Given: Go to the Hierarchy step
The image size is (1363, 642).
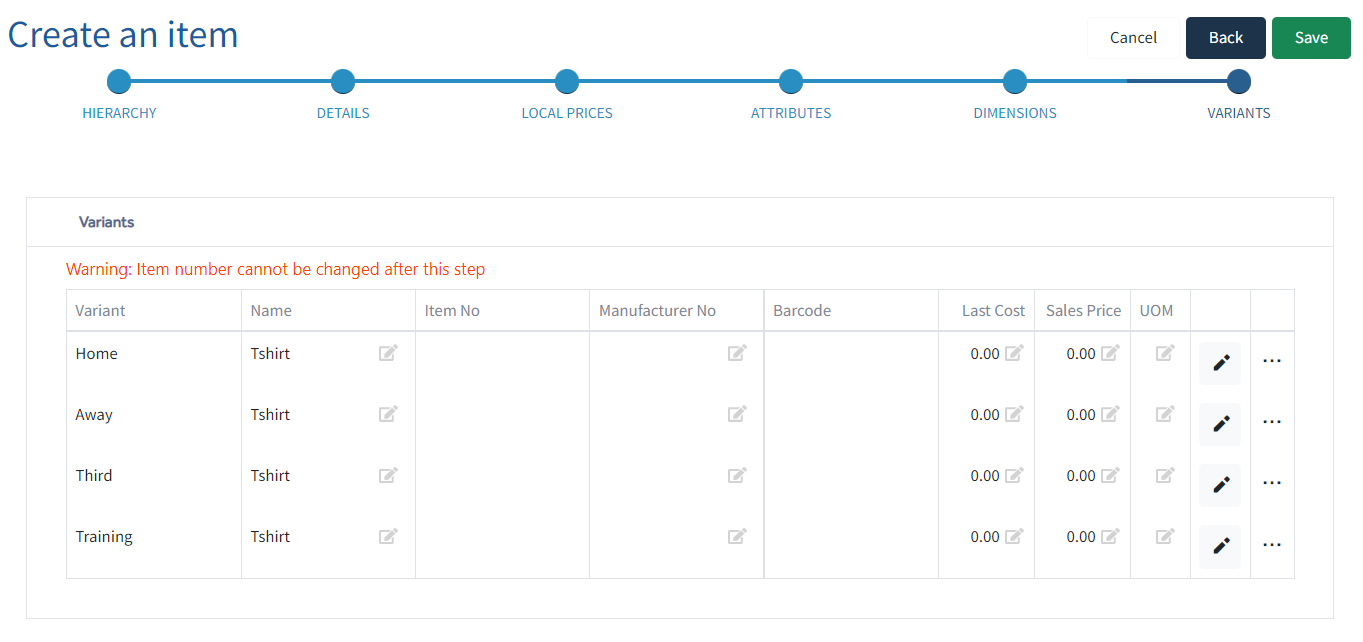Looking at the screenshot, I should (119, 82).
